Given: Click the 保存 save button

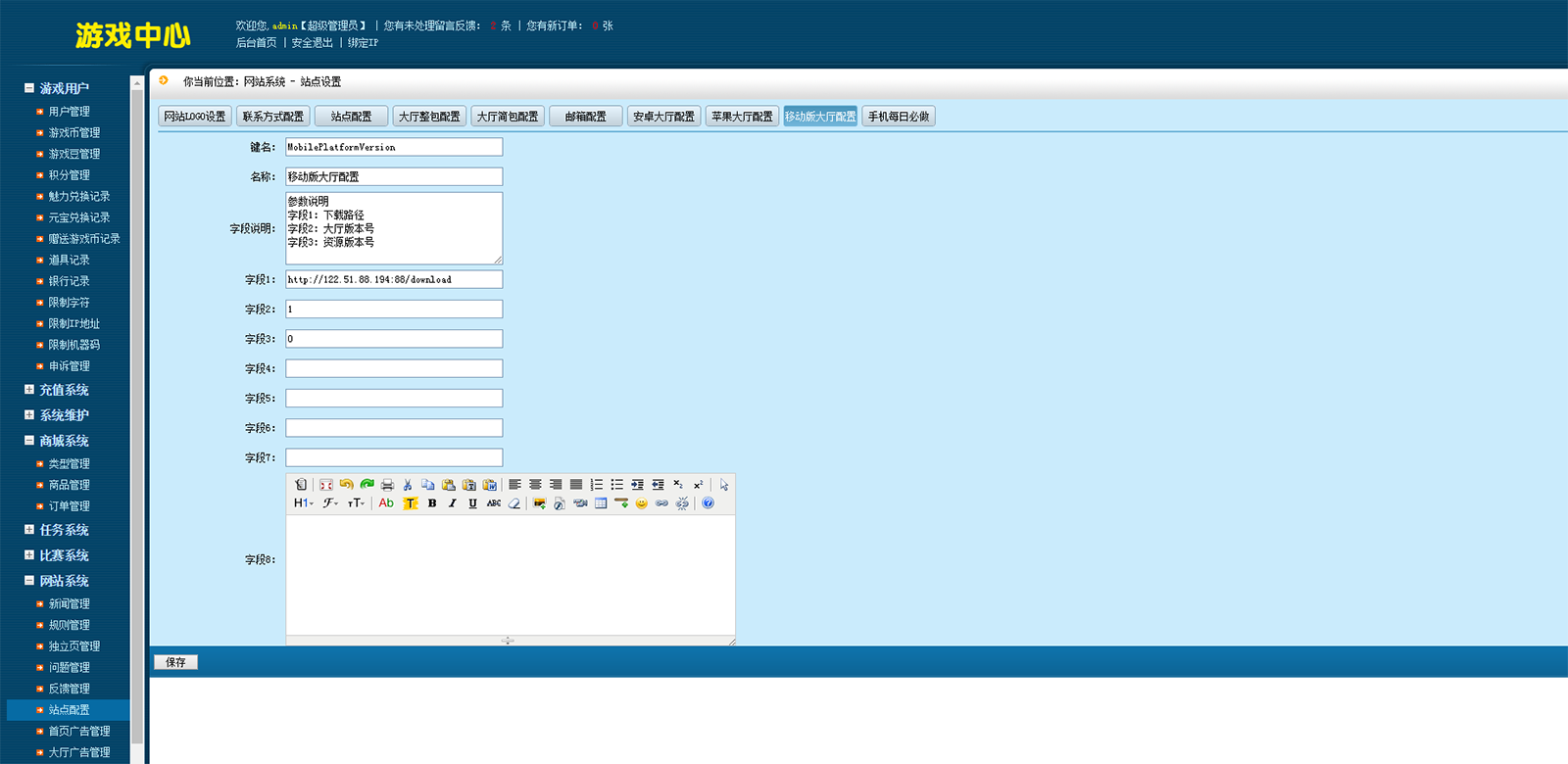Looking at the screenshot, I should (x=175, y=662).
